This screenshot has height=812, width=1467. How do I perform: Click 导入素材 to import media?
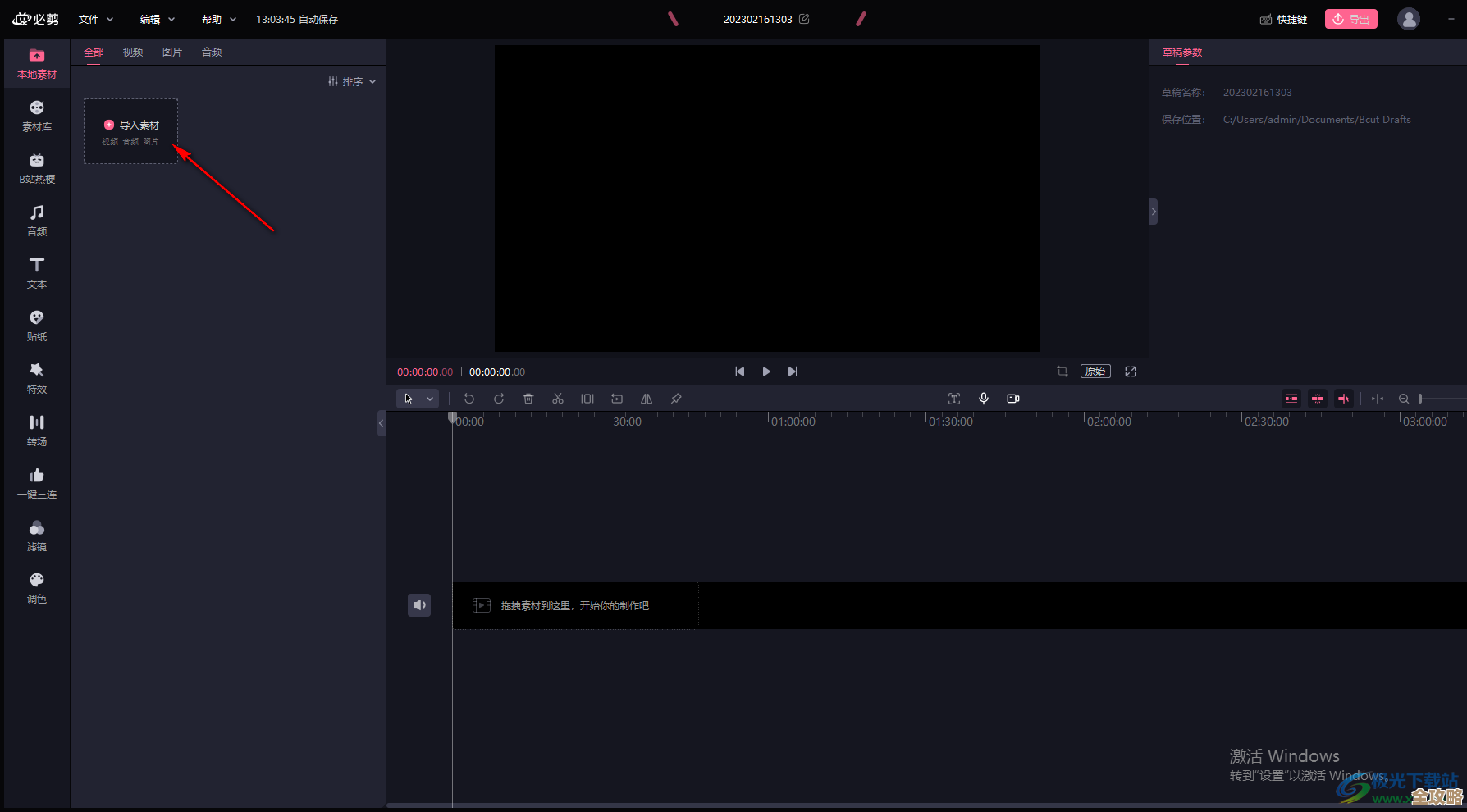tap(131, 125)
